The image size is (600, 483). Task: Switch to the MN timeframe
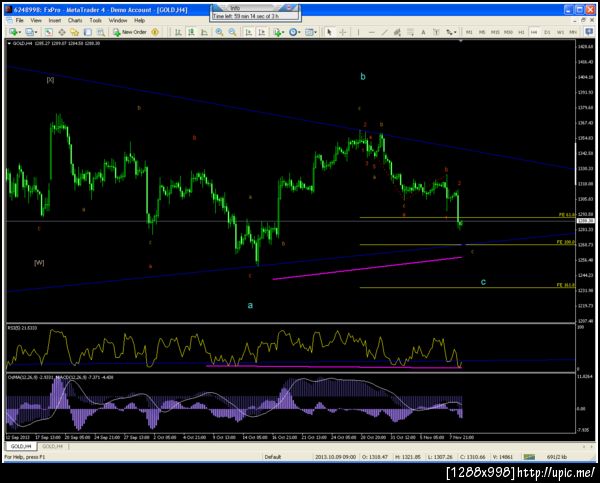(x=573, y=32)
